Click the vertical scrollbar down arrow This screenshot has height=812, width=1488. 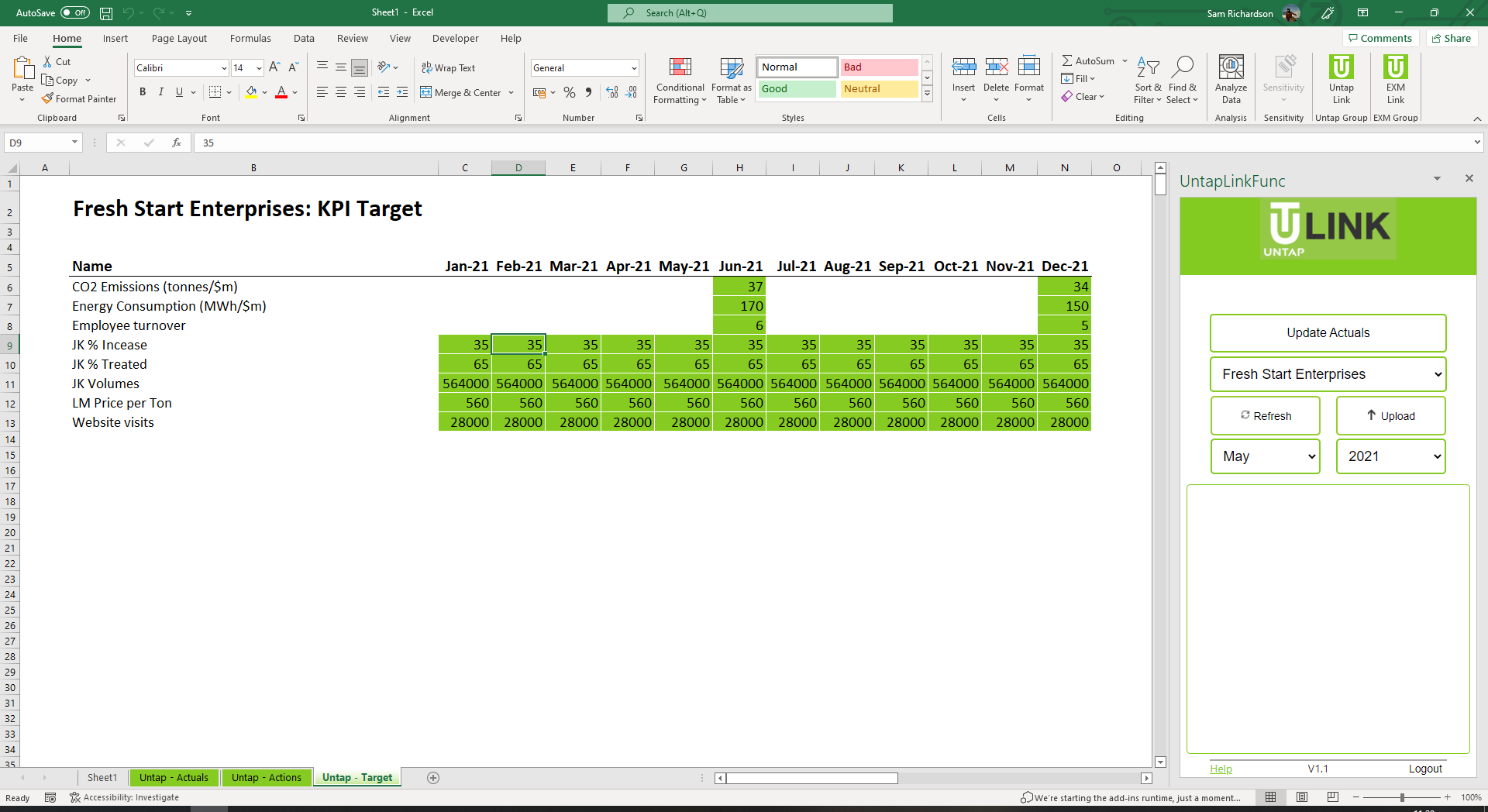[x=1160, y=762]
